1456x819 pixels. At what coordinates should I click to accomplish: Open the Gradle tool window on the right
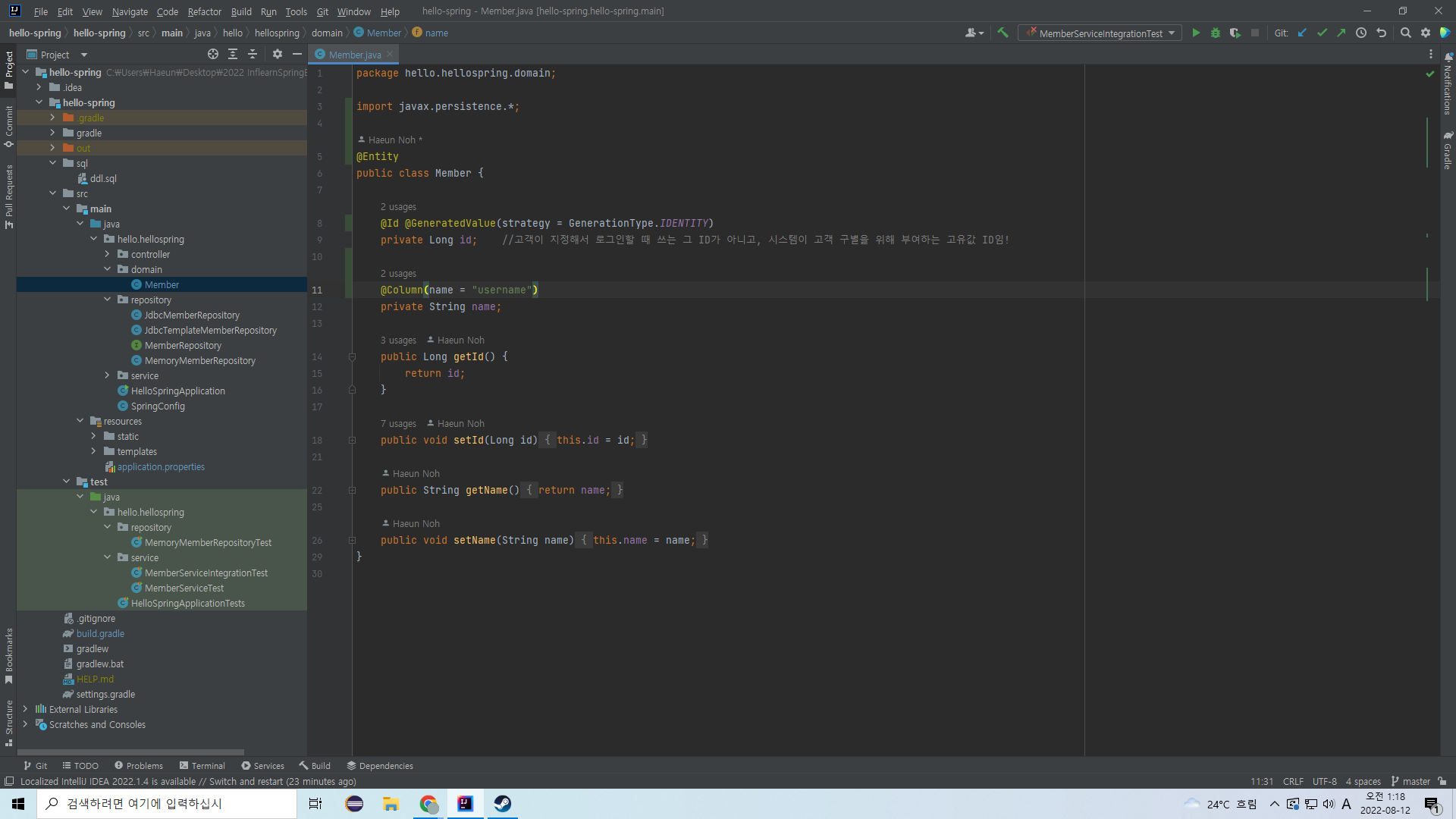(x=1448, y=150)
